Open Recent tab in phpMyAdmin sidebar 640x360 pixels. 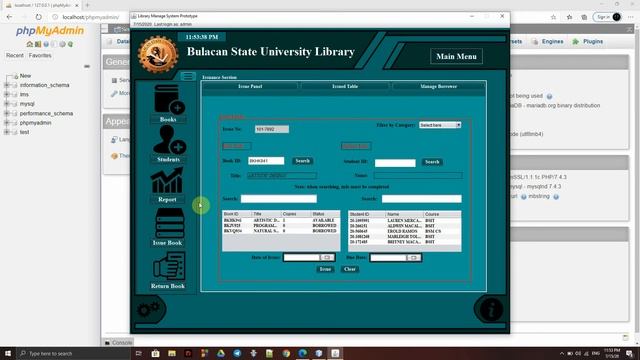(x=15, y=55)
